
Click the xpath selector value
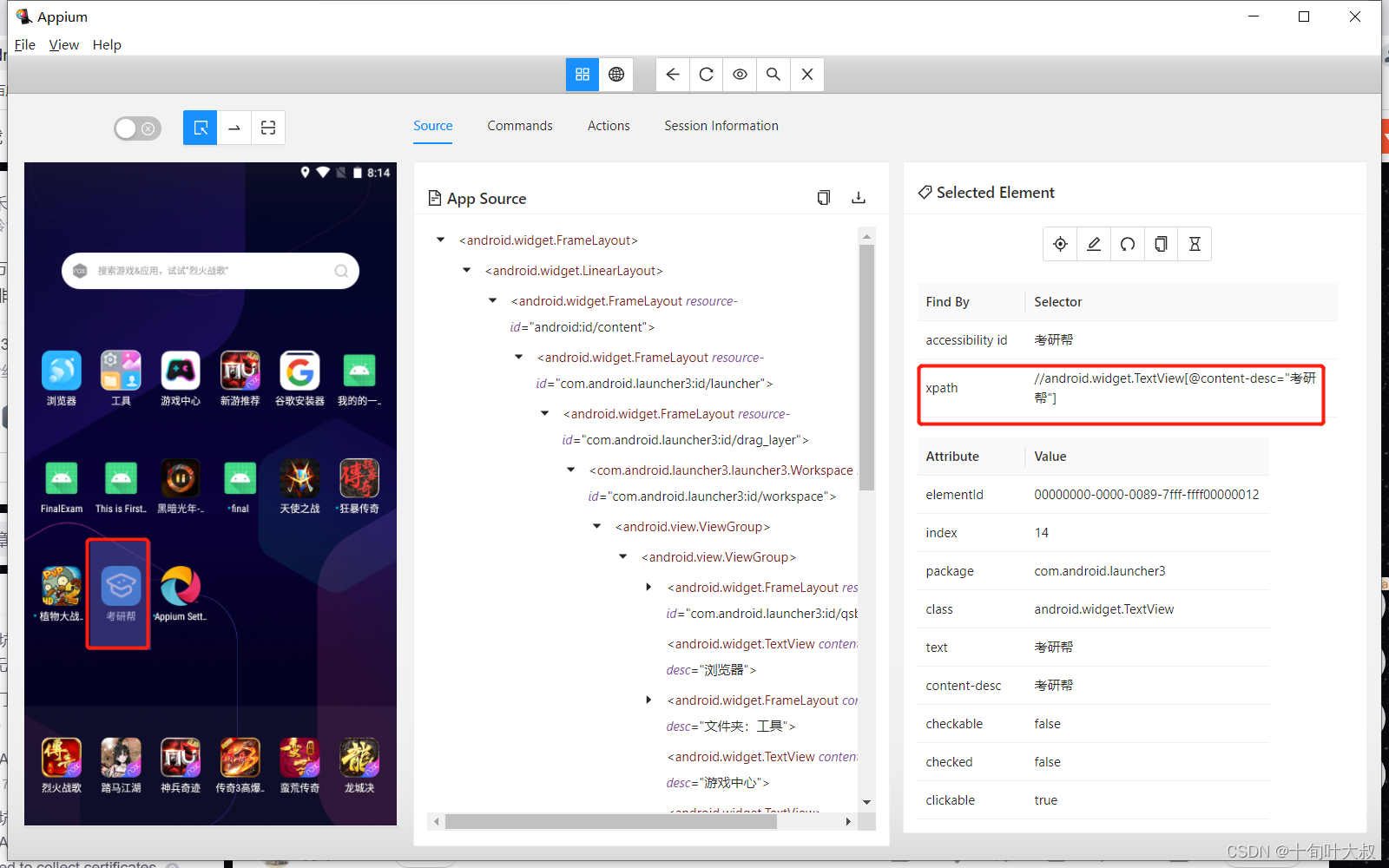[x=1175, y=388]
